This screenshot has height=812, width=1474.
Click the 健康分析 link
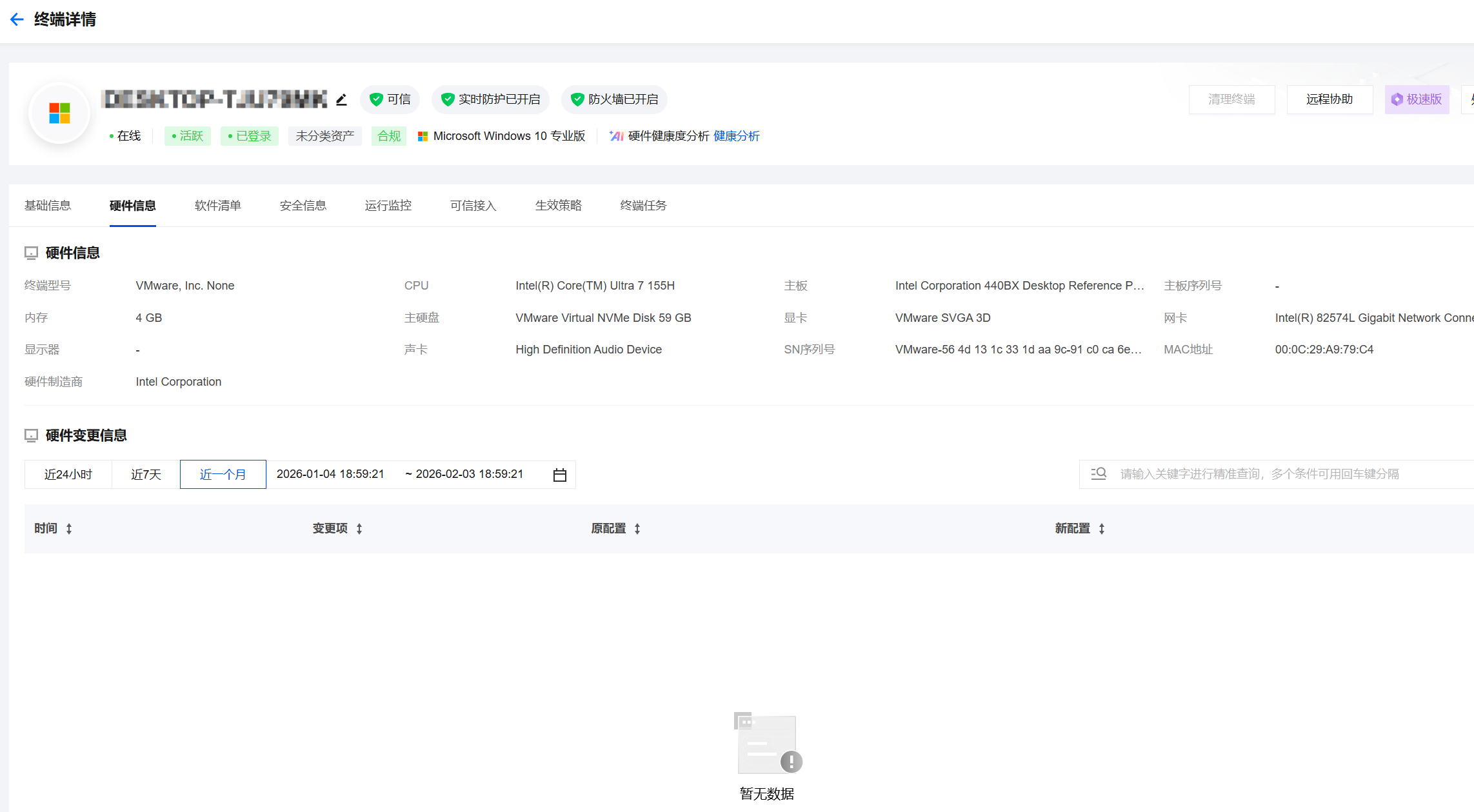pos(736,136)
